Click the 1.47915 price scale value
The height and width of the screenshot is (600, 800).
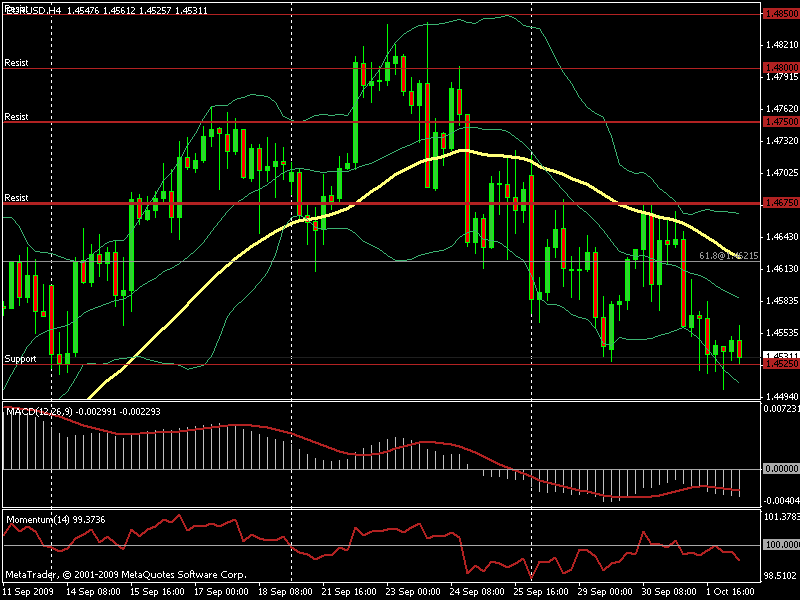click(x=782, y=77)
